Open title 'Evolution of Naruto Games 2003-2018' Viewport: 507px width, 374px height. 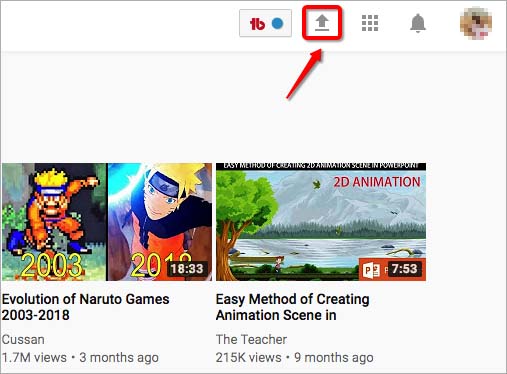click(x=85, y=307)
